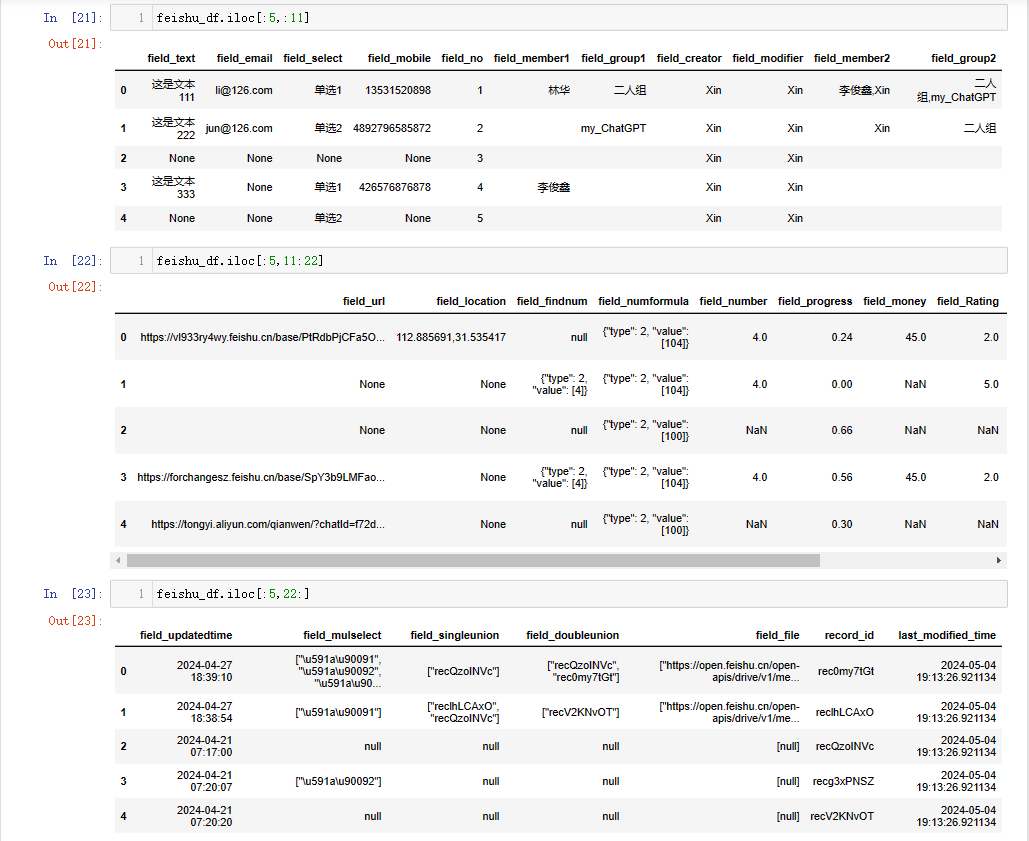
Task: Click the forchangesz.feishu.cn URL cell
Action: (x=261, y=477)
